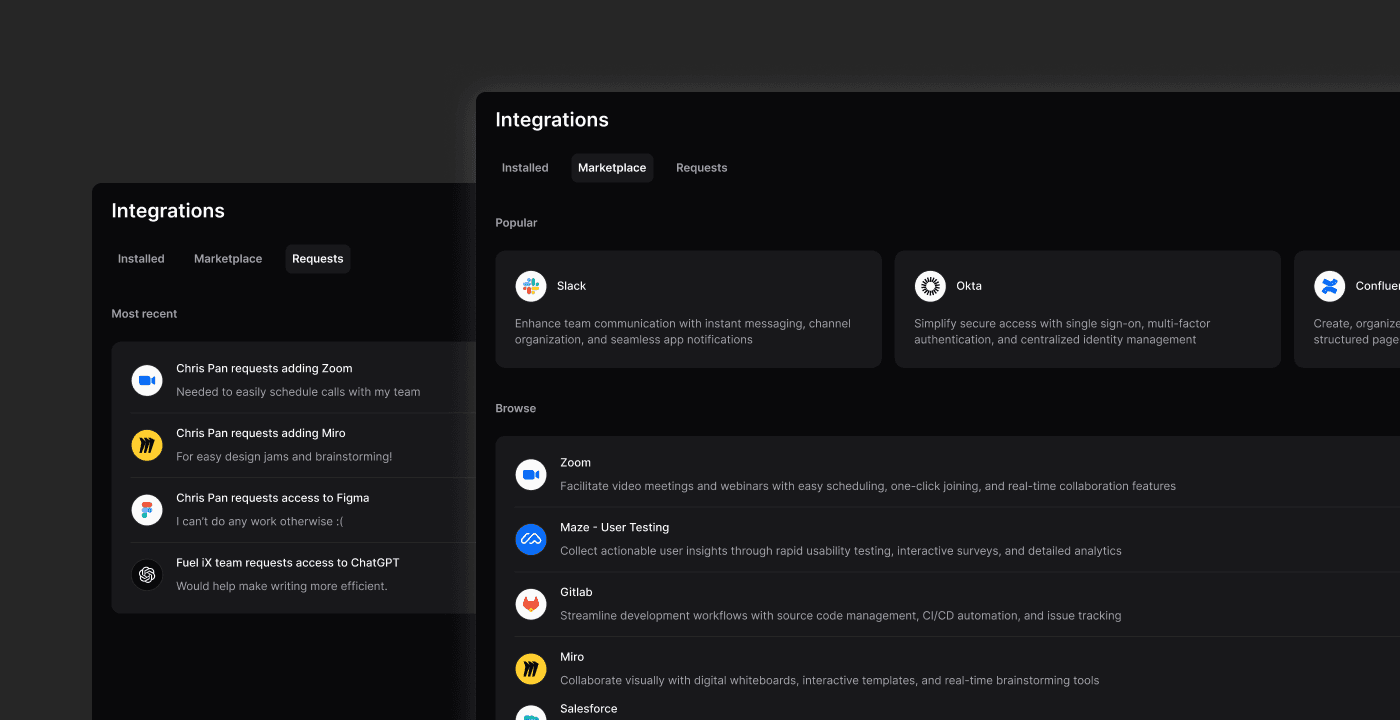Select the Maze - User Testing title

[x=614, y=527]
